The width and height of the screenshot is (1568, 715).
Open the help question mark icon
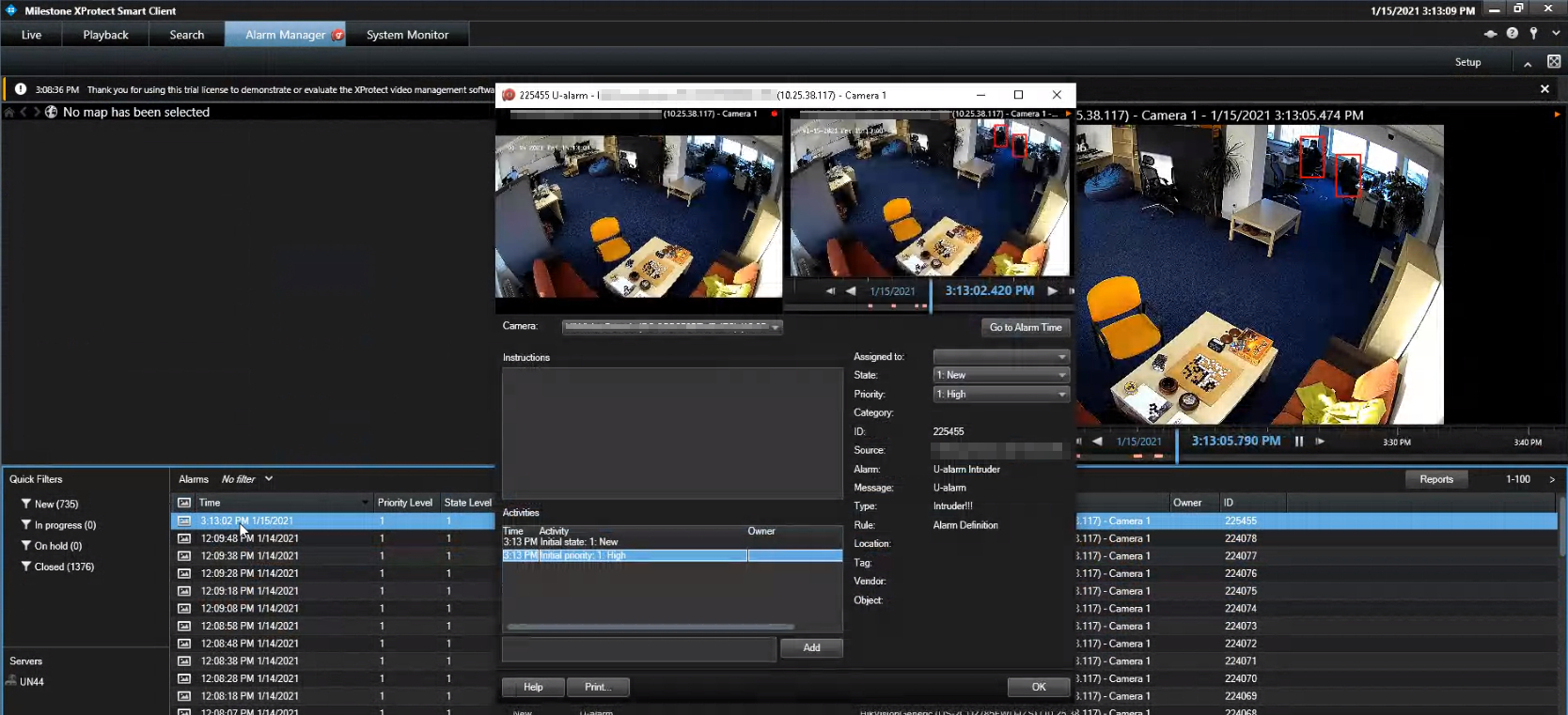coord(1512,34)
